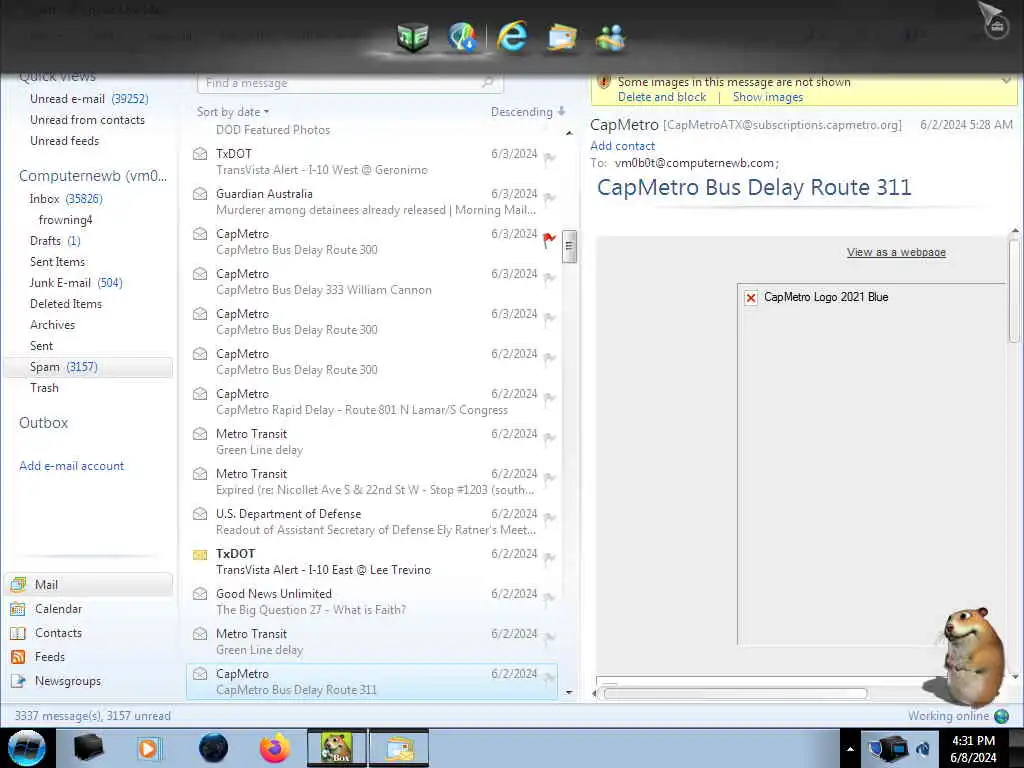This screenshot has height=768, width=1024.
Task: Click envelope icon of Guardian Australia message
Action: [200, 194]
